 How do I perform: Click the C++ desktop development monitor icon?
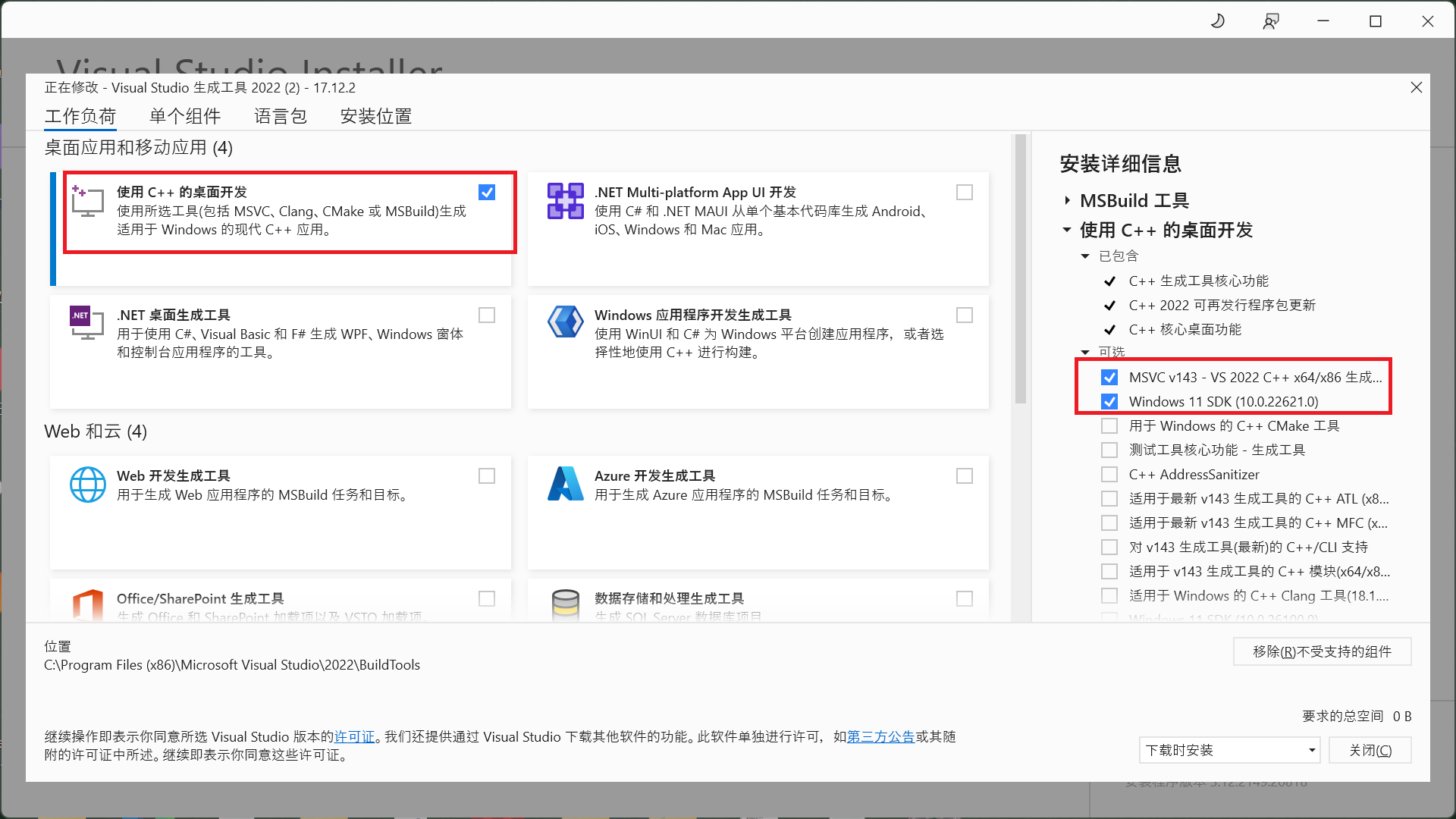[x=87, y=202]
